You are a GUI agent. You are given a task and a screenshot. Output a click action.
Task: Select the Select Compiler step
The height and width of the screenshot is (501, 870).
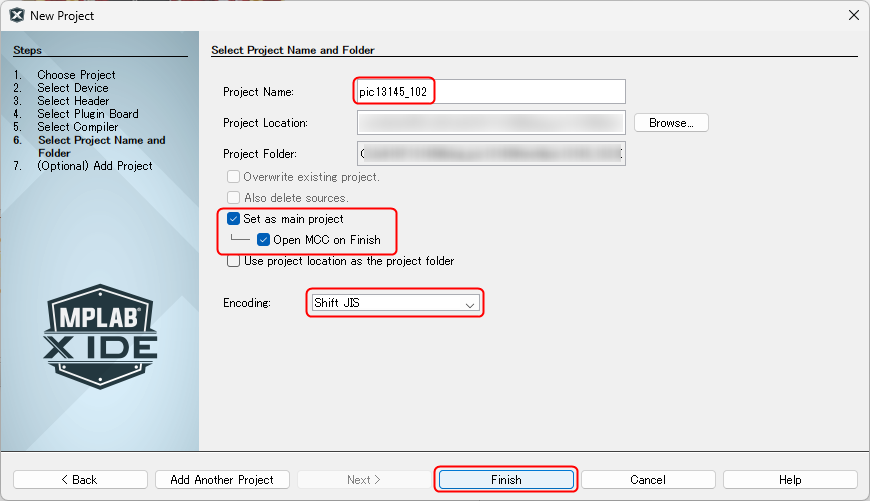click(x=78, y=127)
